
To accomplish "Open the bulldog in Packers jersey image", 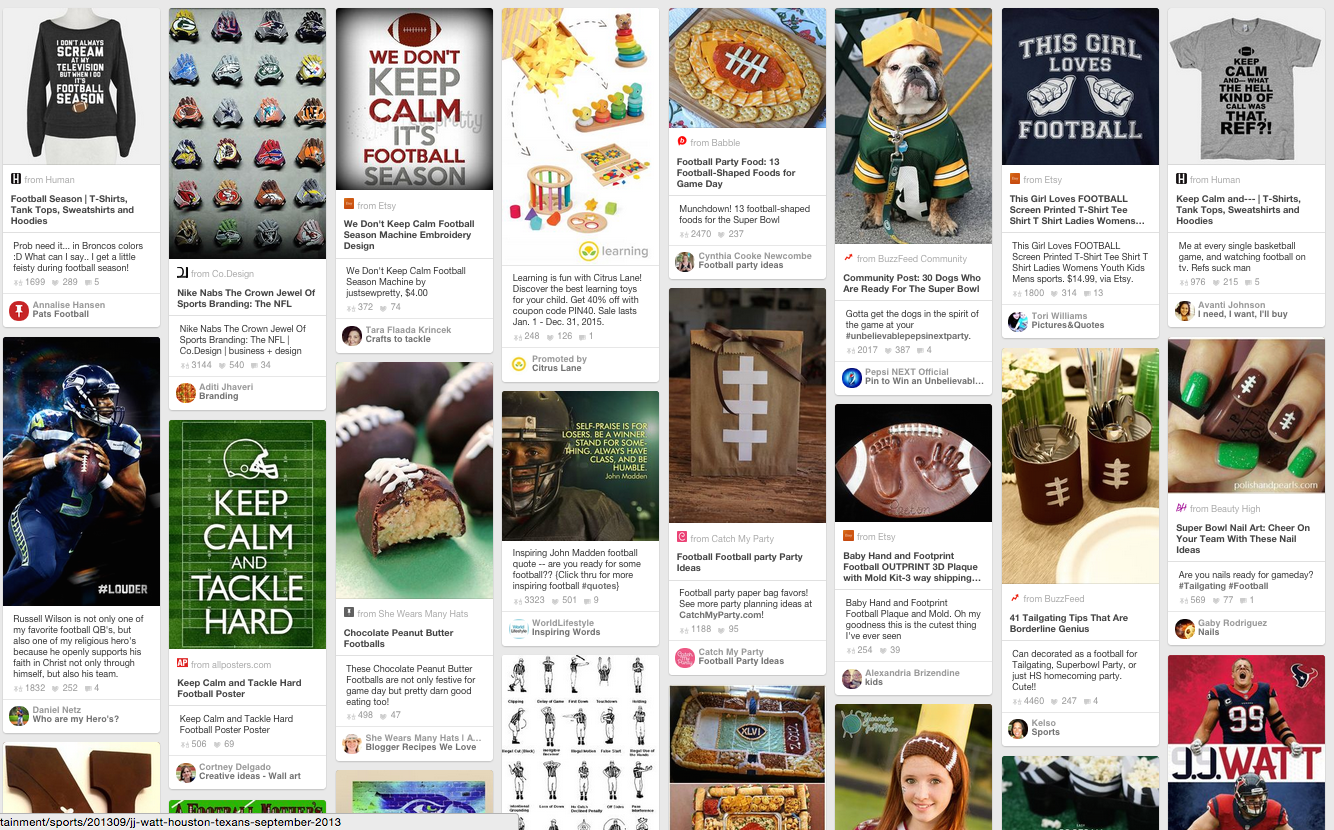I will click(914, 126).
